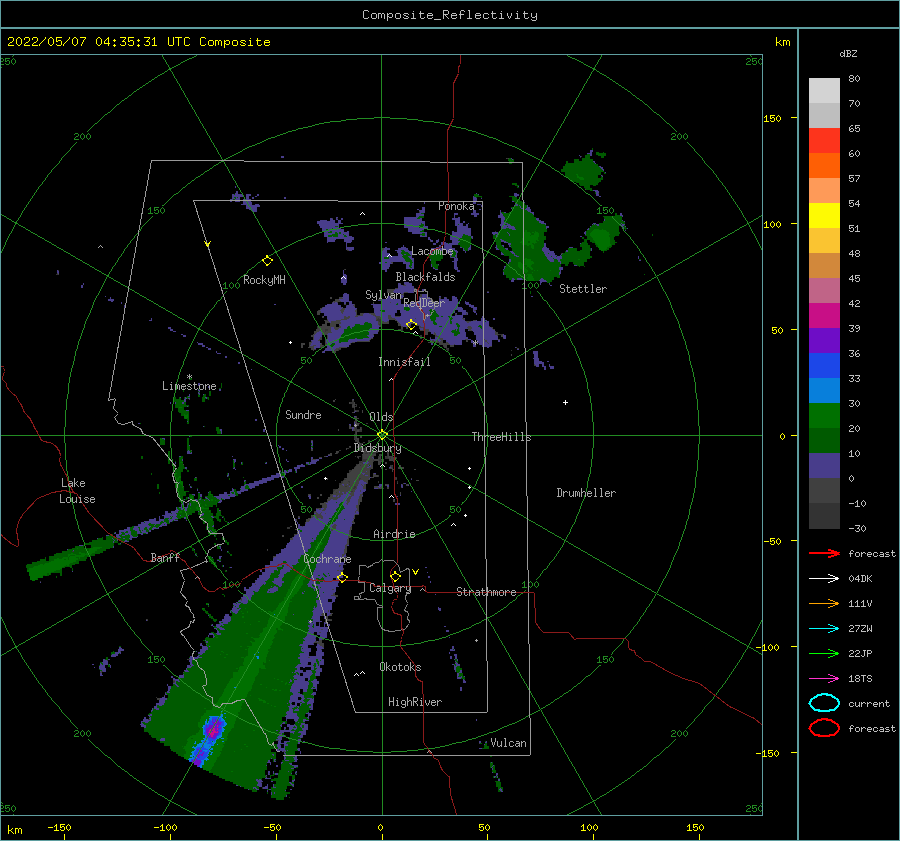Click the Didsbury label
900x841 pixels.
[x=377, y=448]
